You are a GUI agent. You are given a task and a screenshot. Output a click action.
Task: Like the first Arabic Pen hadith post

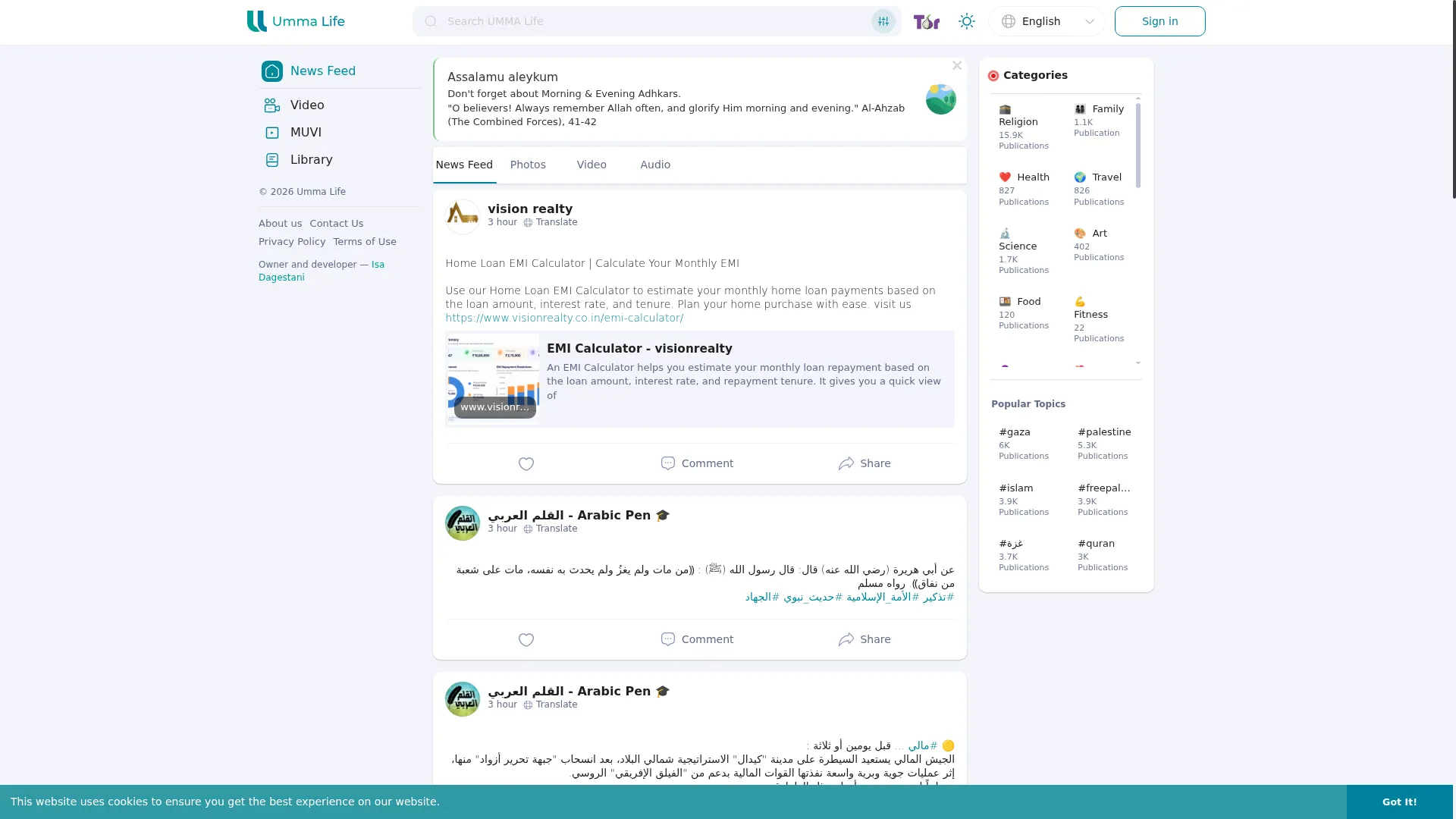point(526,639)
